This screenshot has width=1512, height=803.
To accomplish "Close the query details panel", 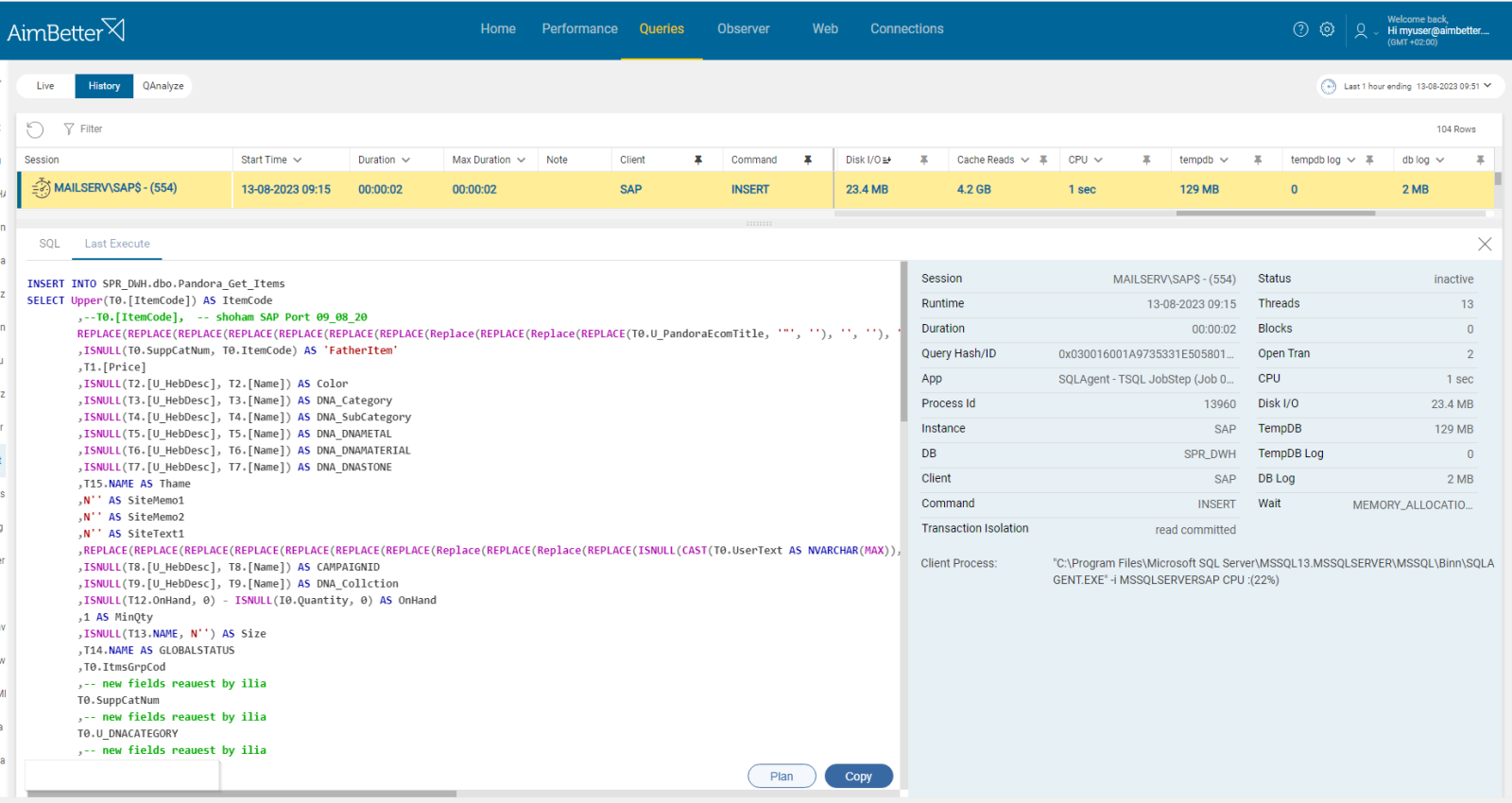I will click(x=1485, y=244).
